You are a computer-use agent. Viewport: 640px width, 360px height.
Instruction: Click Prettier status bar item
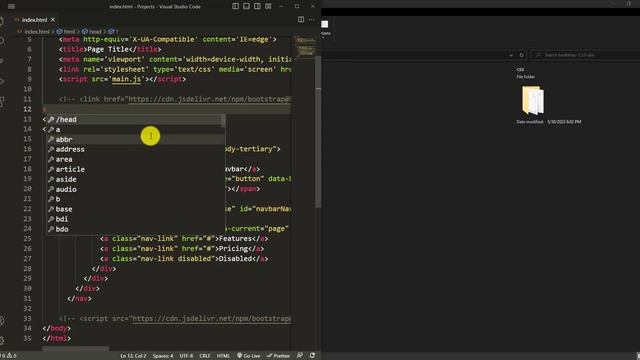point(278,356)
